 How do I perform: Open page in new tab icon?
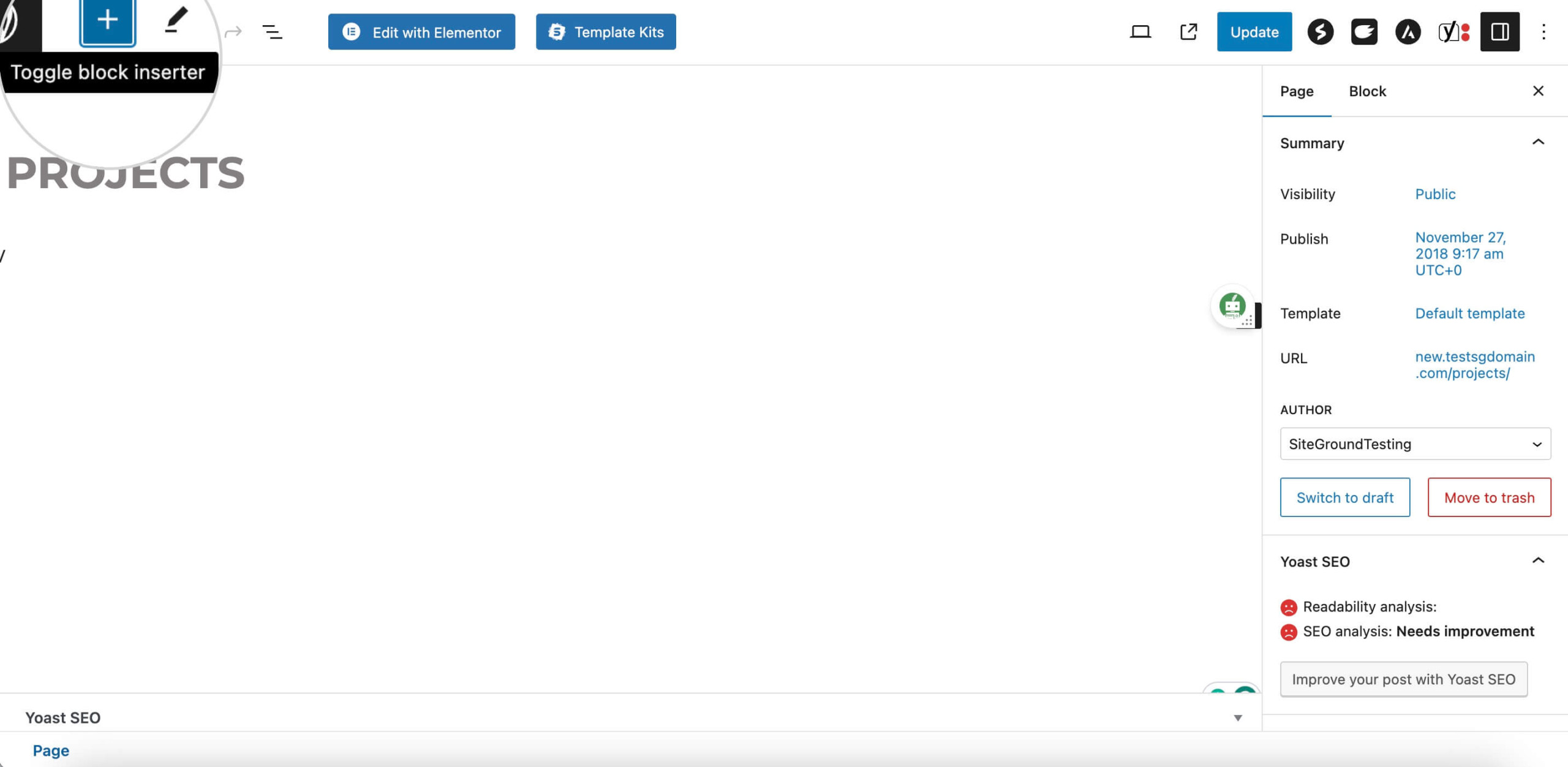click(1188, 32)
